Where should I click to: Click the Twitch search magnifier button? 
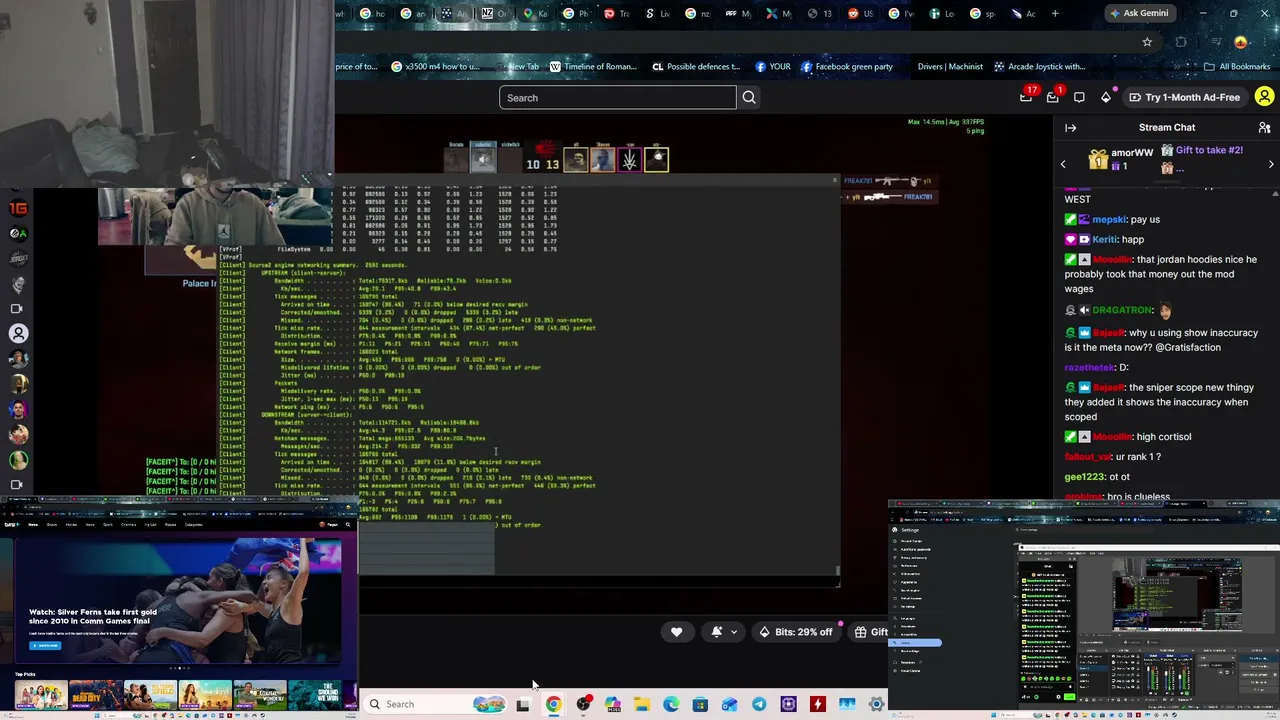click(749, 98)
